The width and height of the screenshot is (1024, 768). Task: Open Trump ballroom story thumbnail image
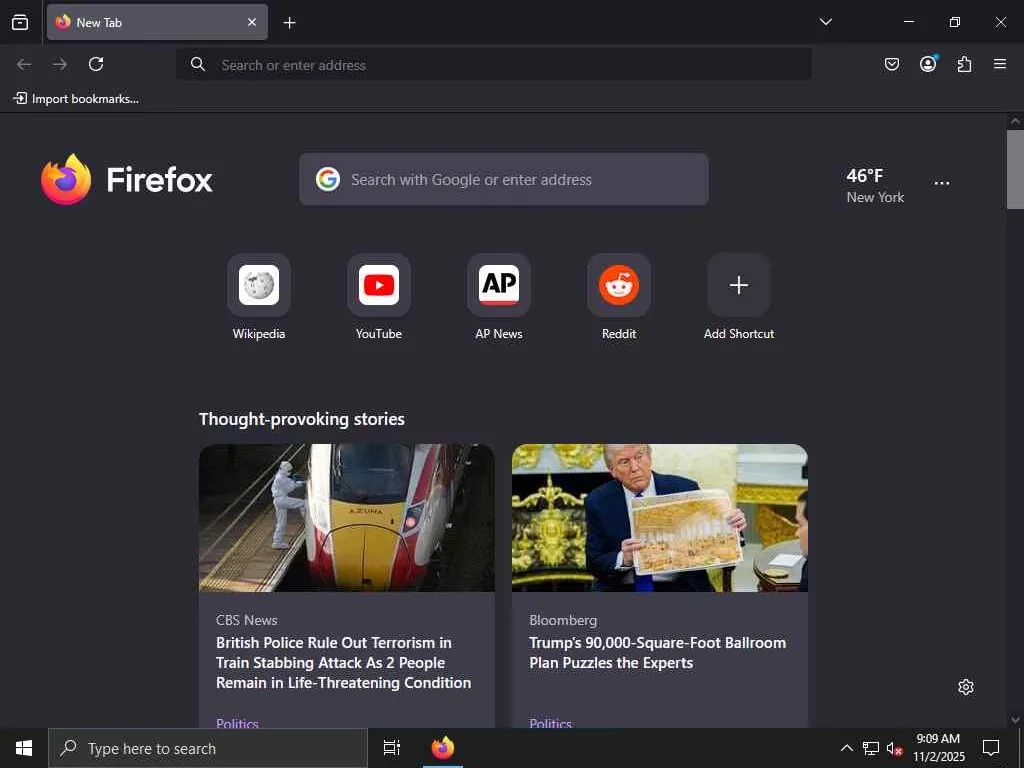coord(660,518)
